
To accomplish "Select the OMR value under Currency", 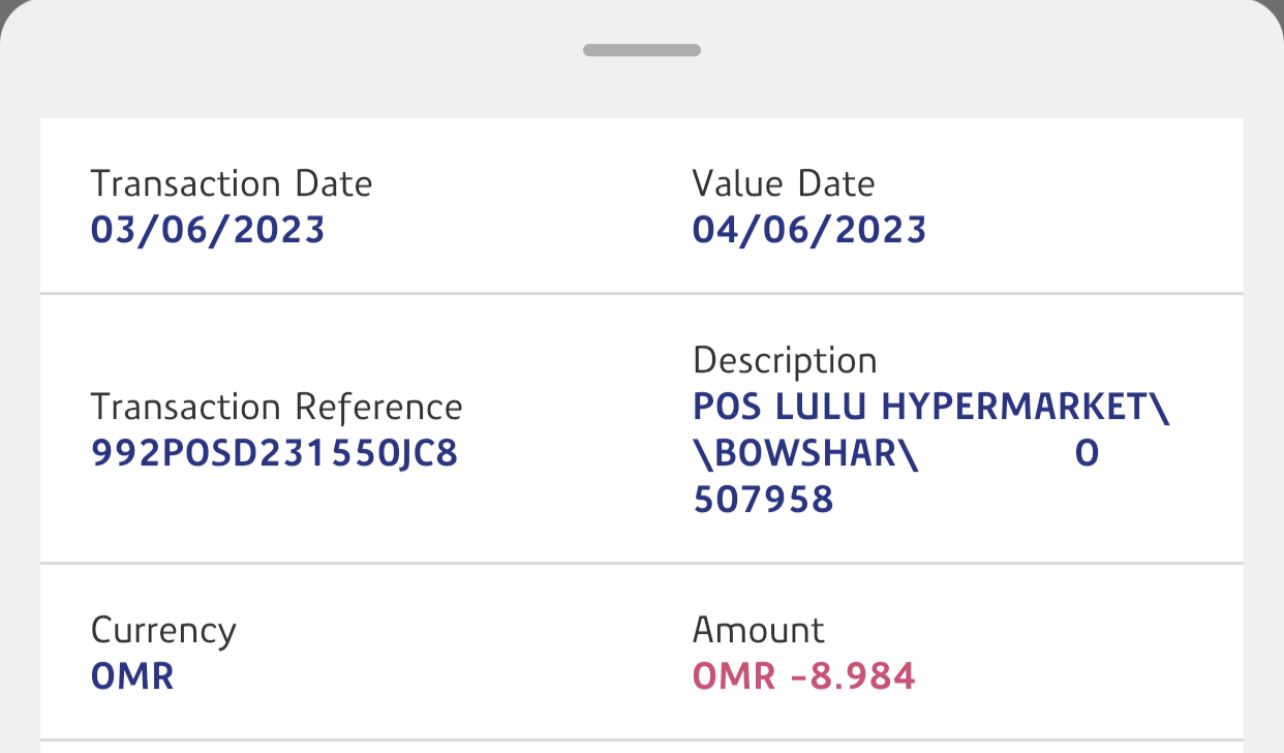I will tap(132, 677).
